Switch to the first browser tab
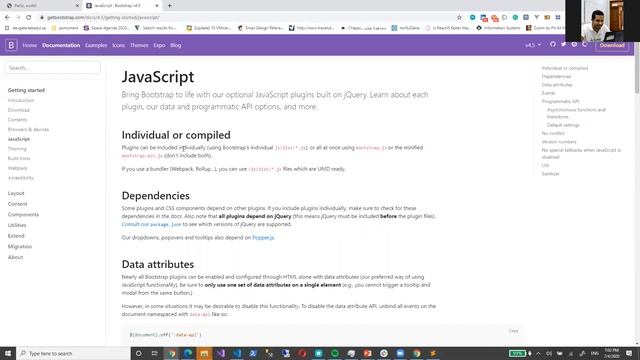The image size is (640, 360). click(41, 6)
